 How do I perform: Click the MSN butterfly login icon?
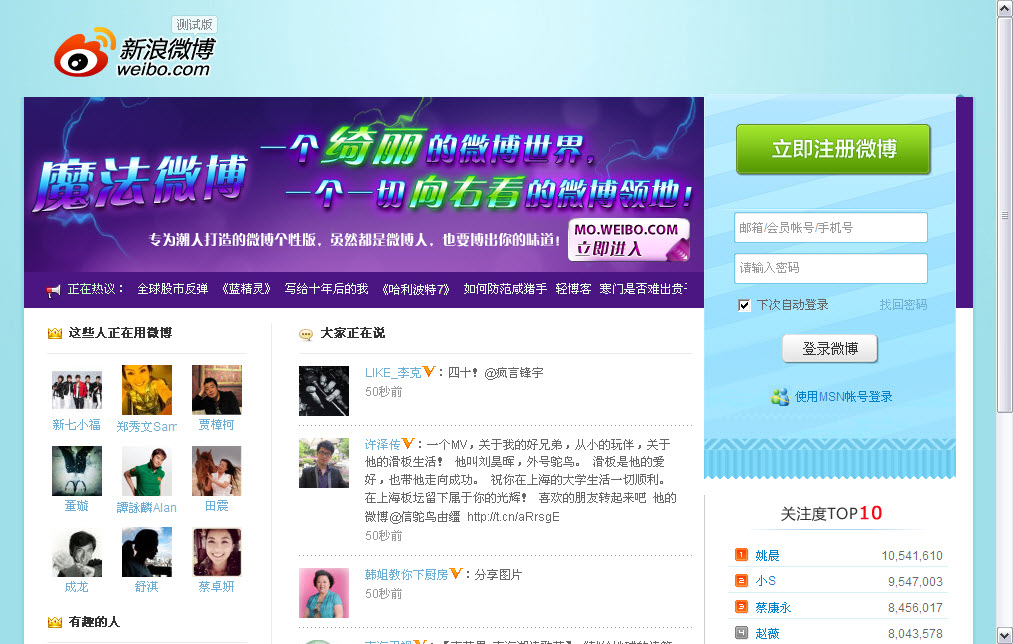pos(780,396)
